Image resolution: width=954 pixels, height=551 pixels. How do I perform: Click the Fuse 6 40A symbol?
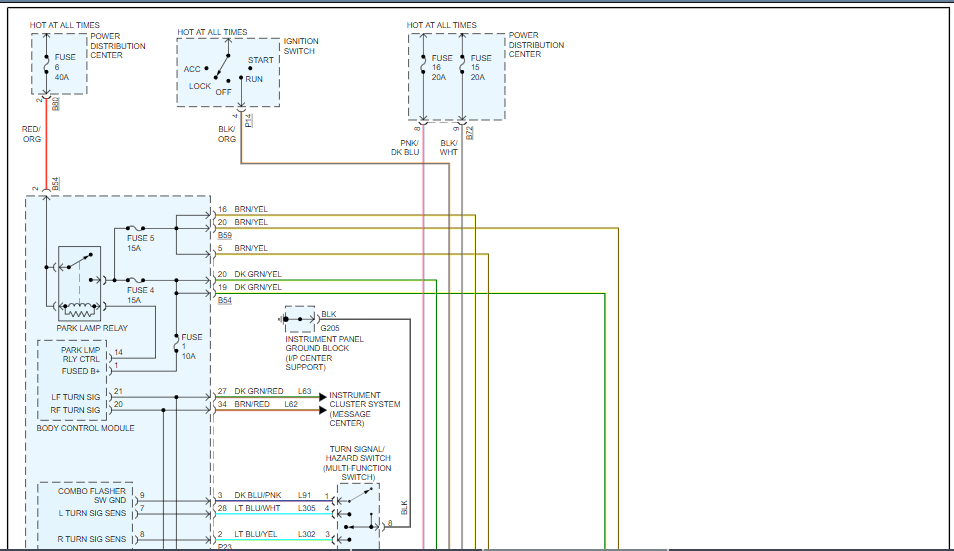coord(46,65)
